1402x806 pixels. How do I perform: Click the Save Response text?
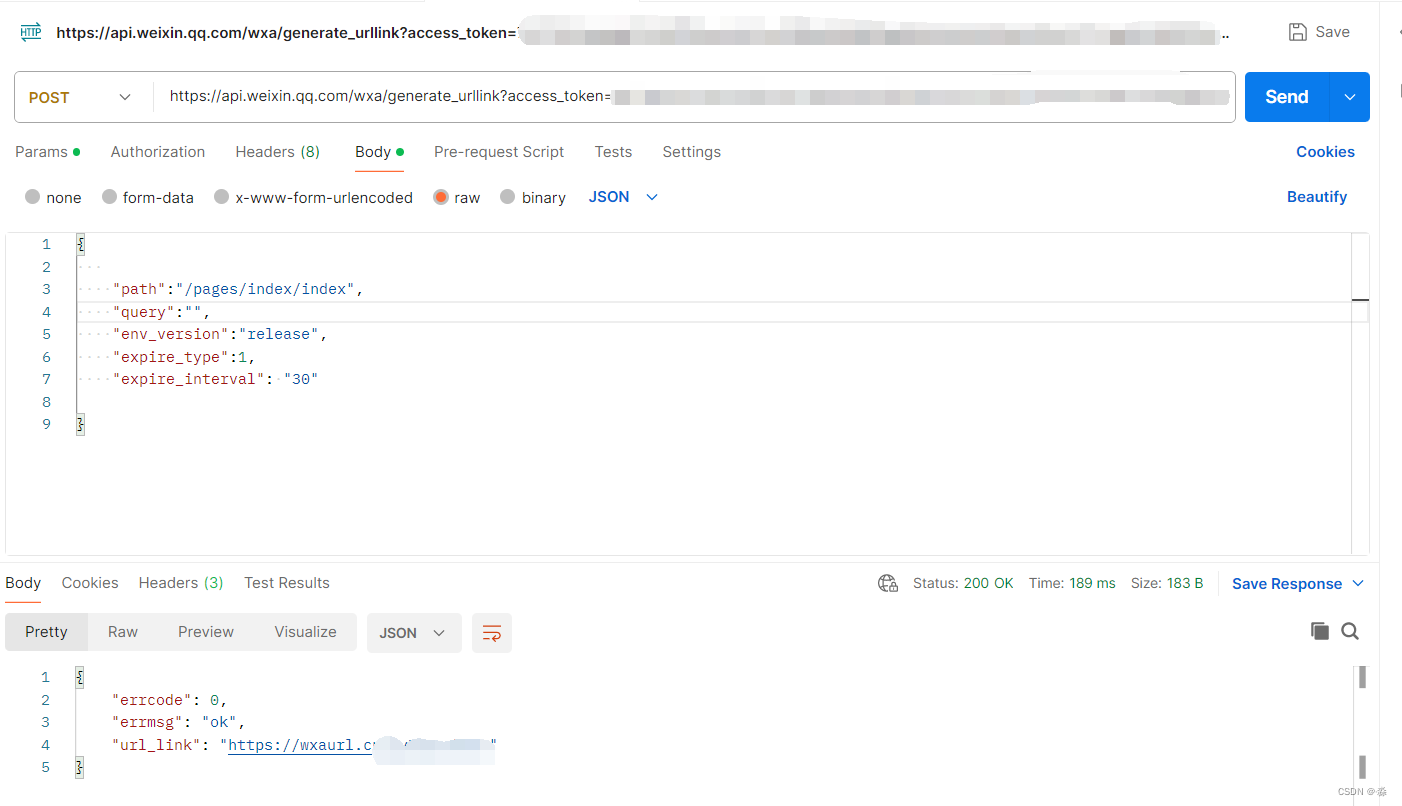pyautogui.click(x=1287, y=584)
